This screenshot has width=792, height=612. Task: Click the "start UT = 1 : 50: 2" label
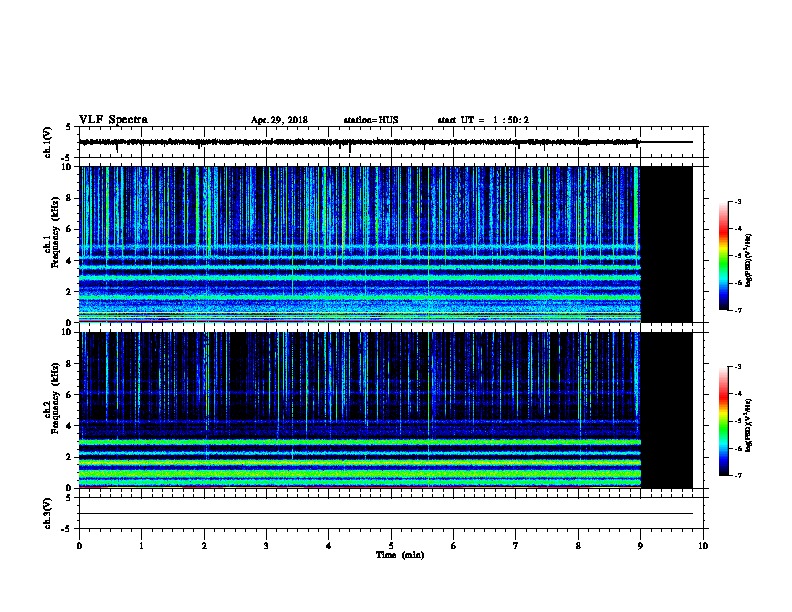[x=483, y=120]
